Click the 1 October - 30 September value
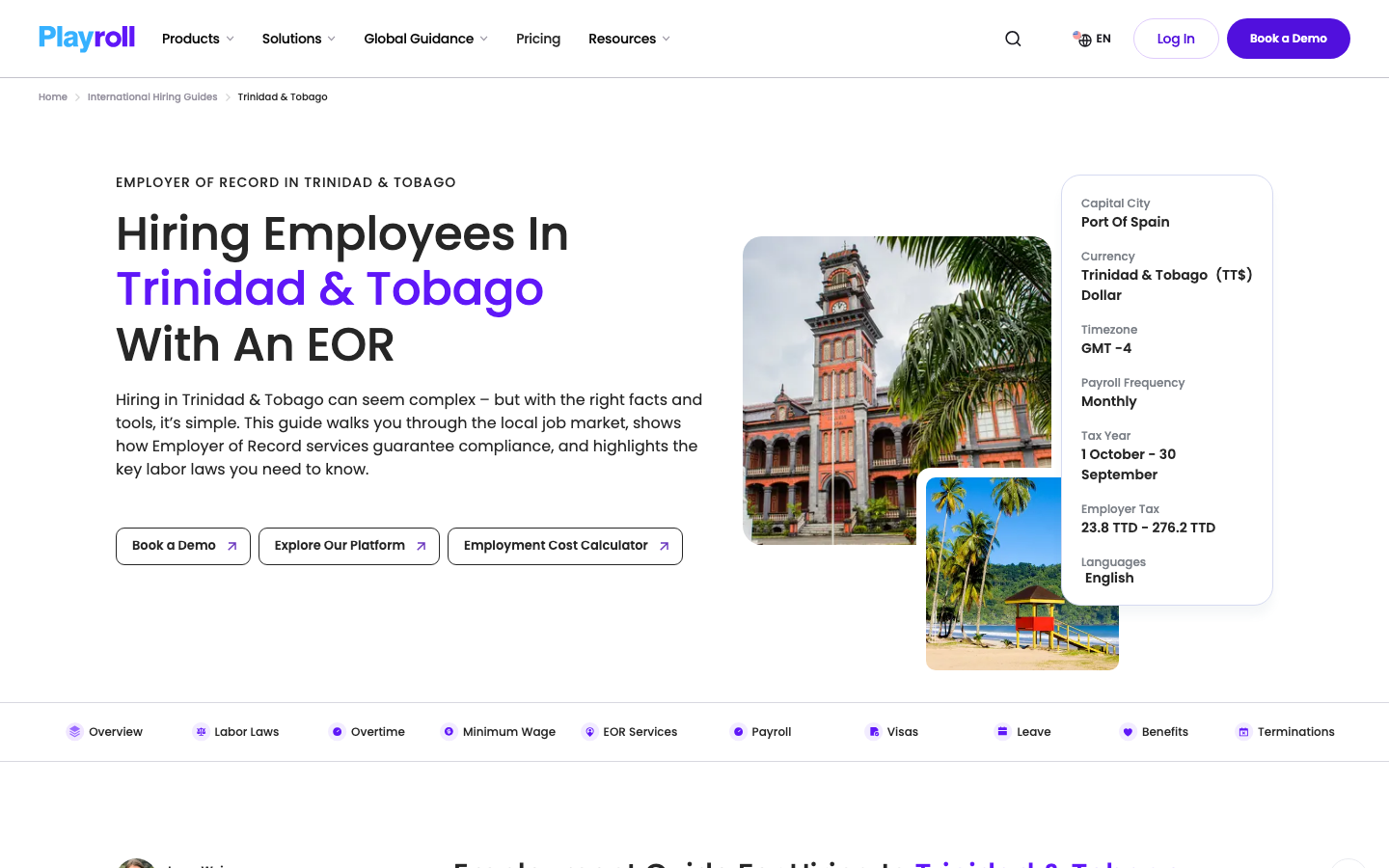1389x868 pixels. pos(1129,464)
